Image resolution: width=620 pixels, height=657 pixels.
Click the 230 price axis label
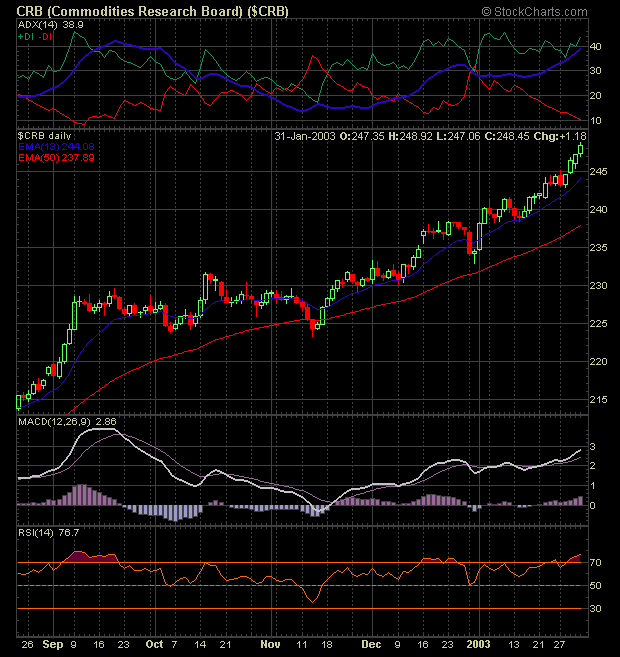pyautogui.click(x=598, y=285)
